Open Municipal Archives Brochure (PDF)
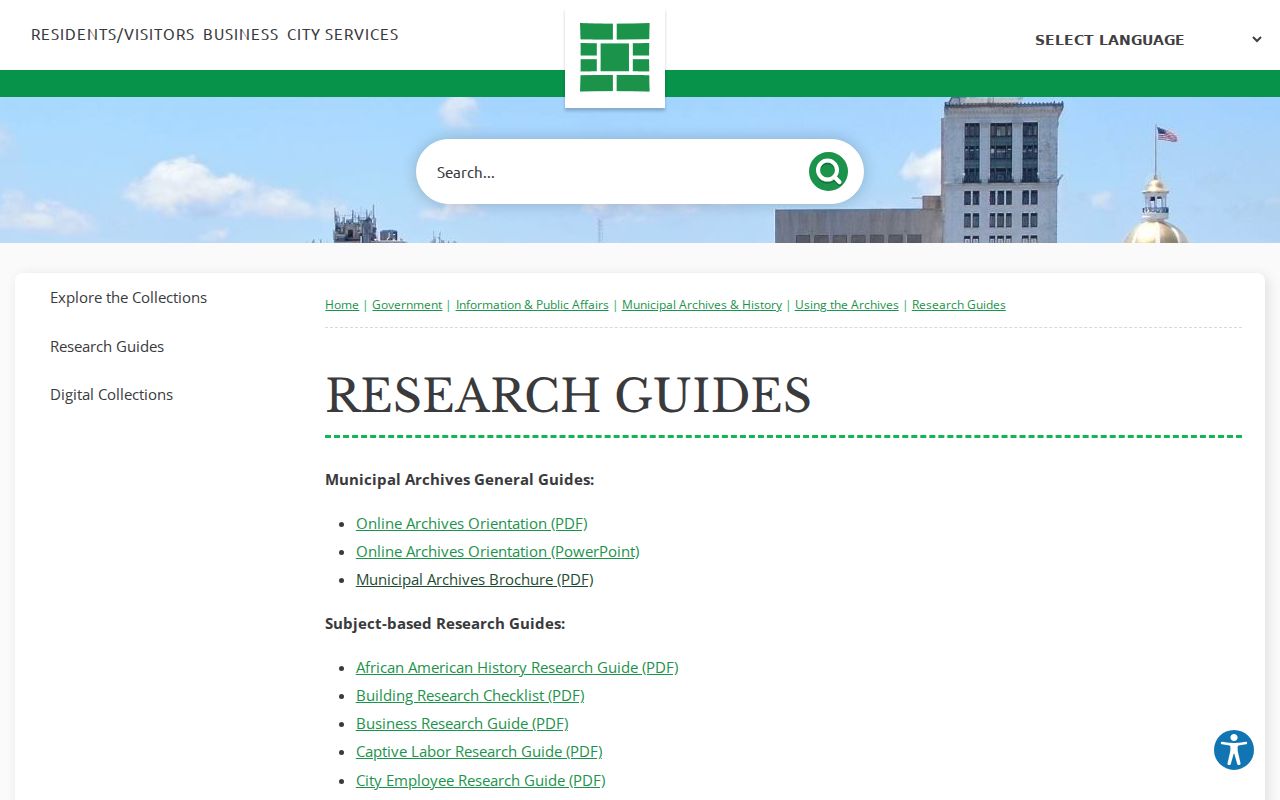The height and width of the screenshot is (800, 1280). [475, 580]
